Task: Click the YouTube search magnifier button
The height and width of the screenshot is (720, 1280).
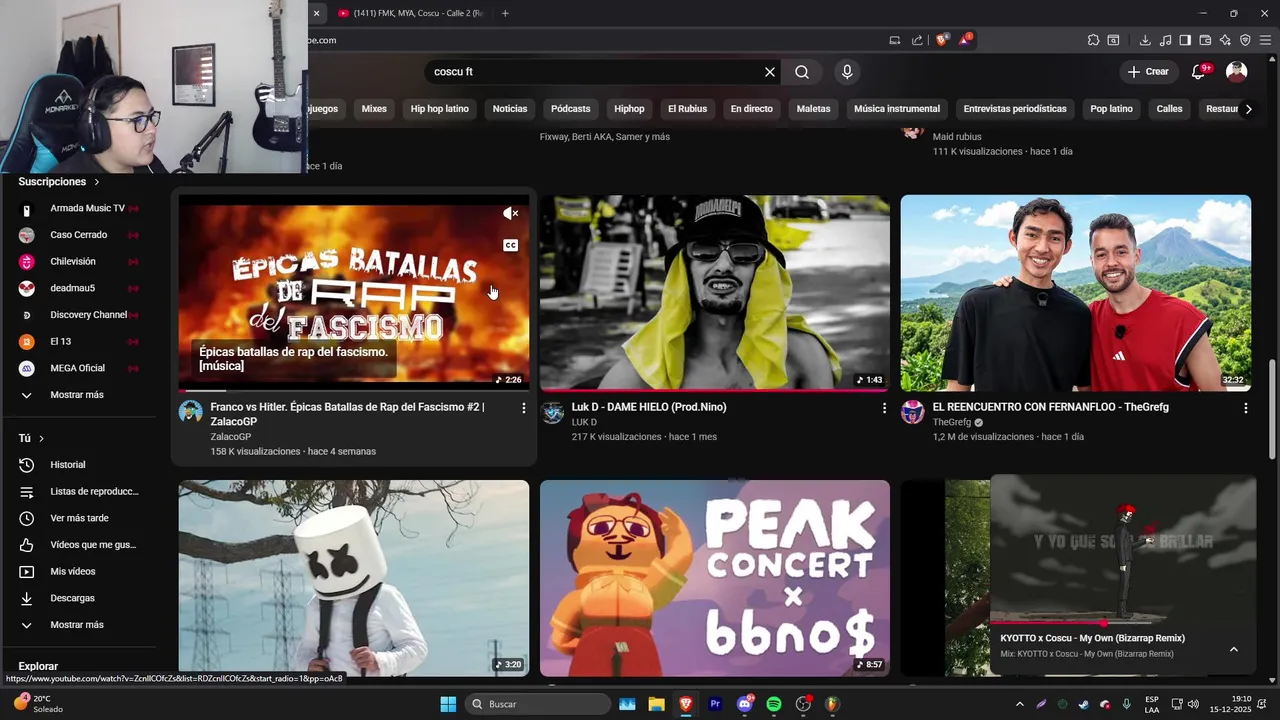Action: pos(802,72)
